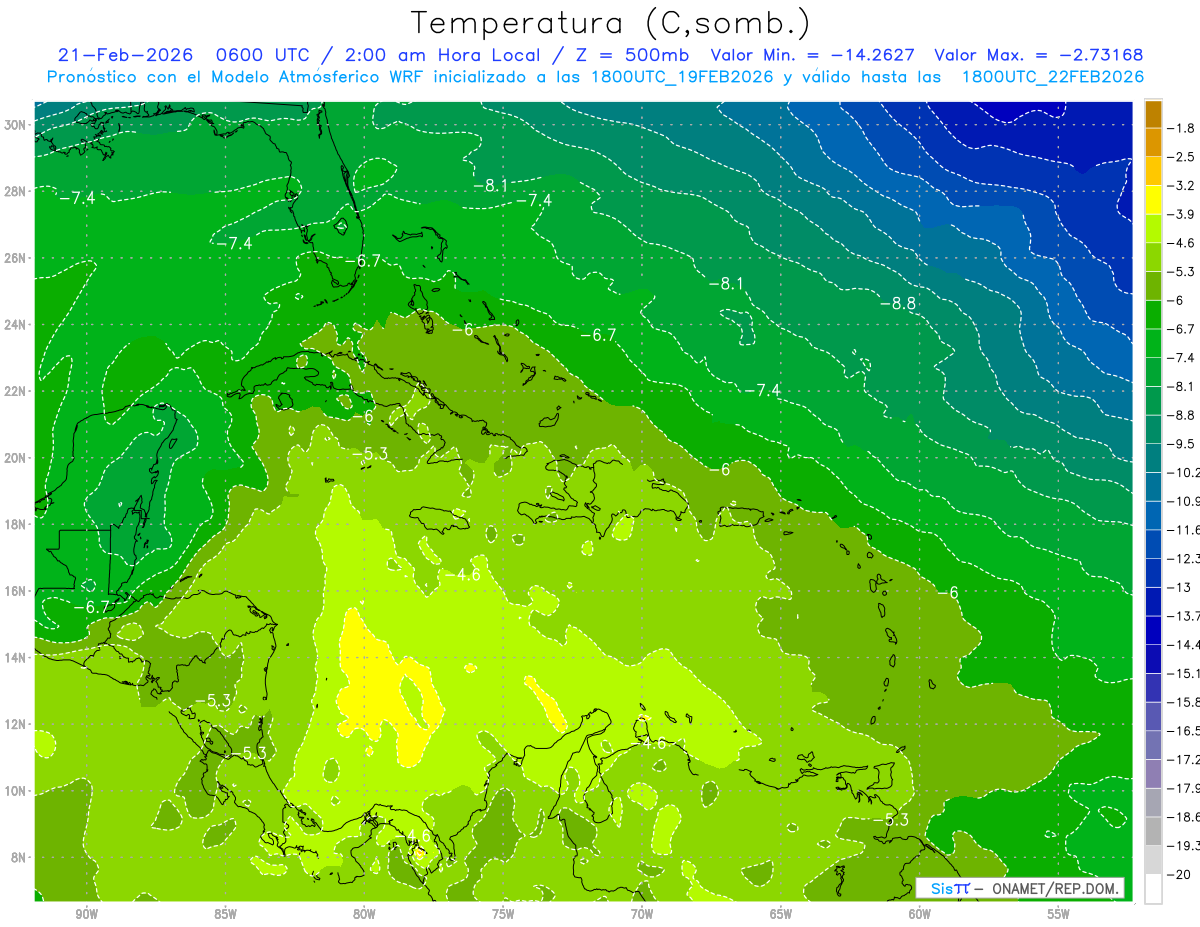The width and height of the screenshot is (1200, 927).
Task: Click the 30N latitude label
Action: tap(16, 125)
